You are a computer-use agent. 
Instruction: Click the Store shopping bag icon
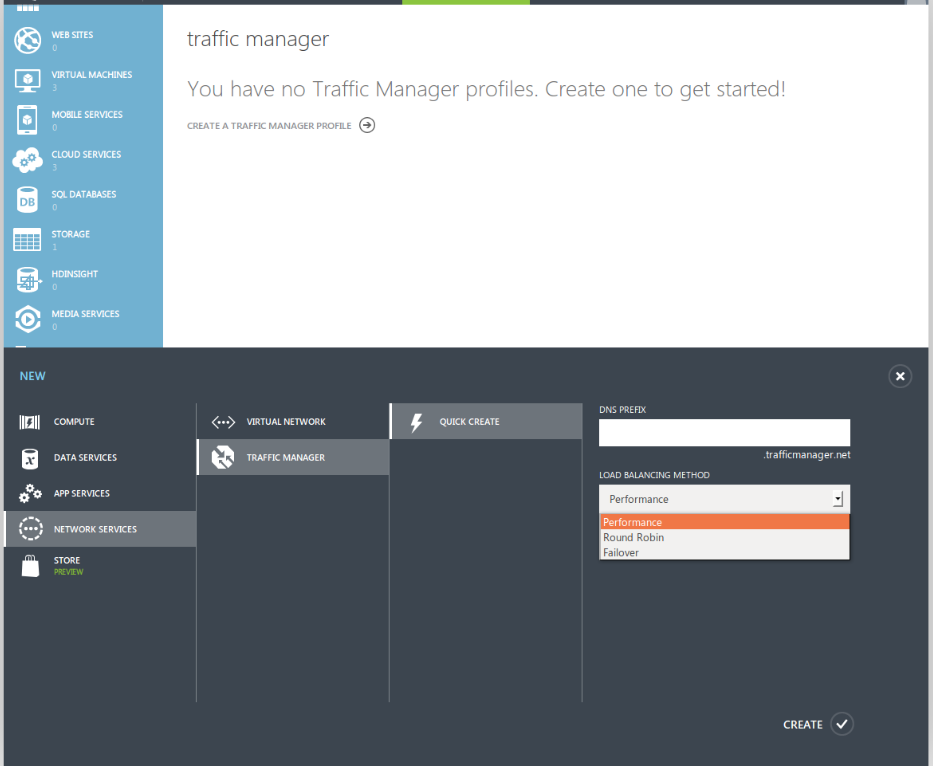[x=30, y=565]
